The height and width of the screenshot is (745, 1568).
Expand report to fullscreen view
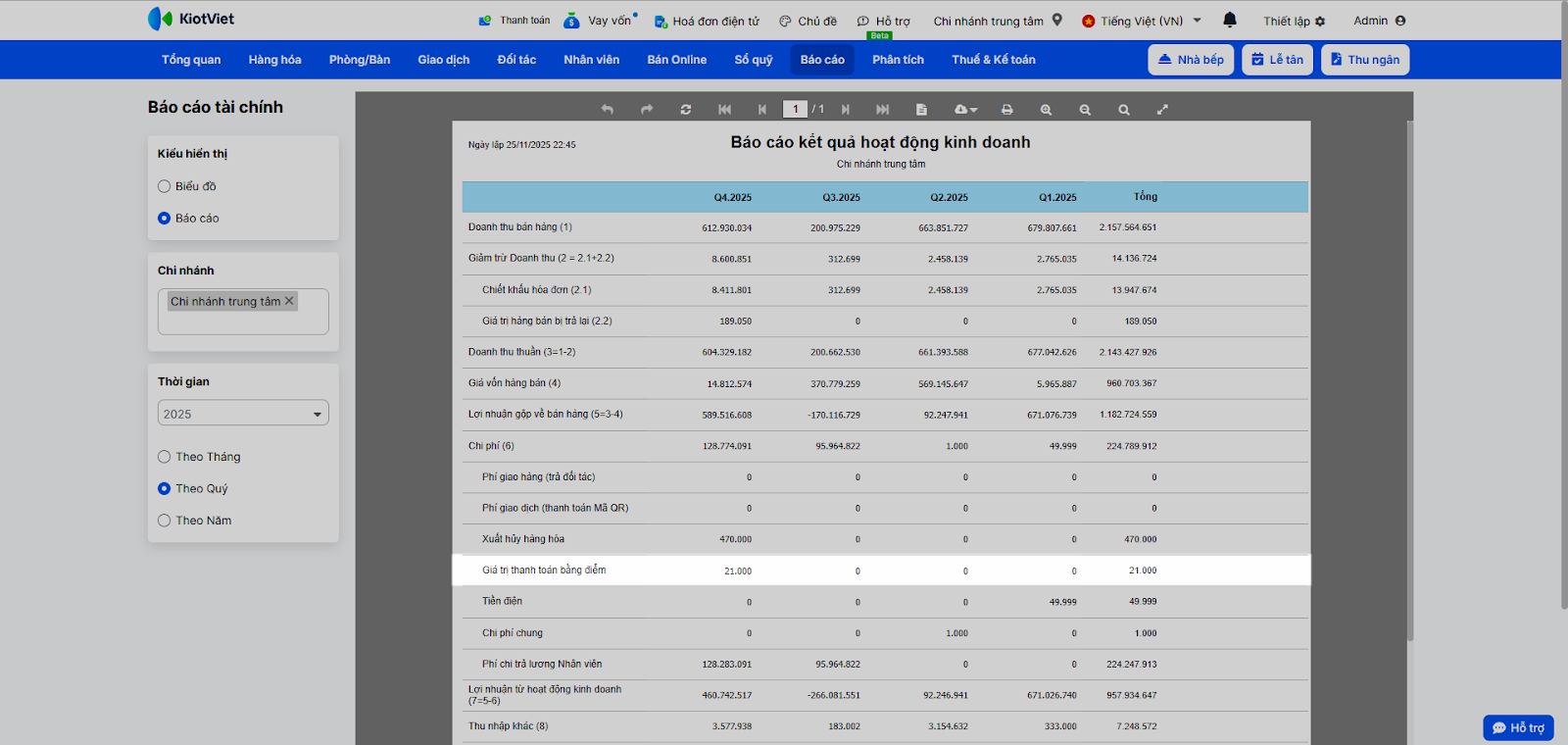point(1162,110)
